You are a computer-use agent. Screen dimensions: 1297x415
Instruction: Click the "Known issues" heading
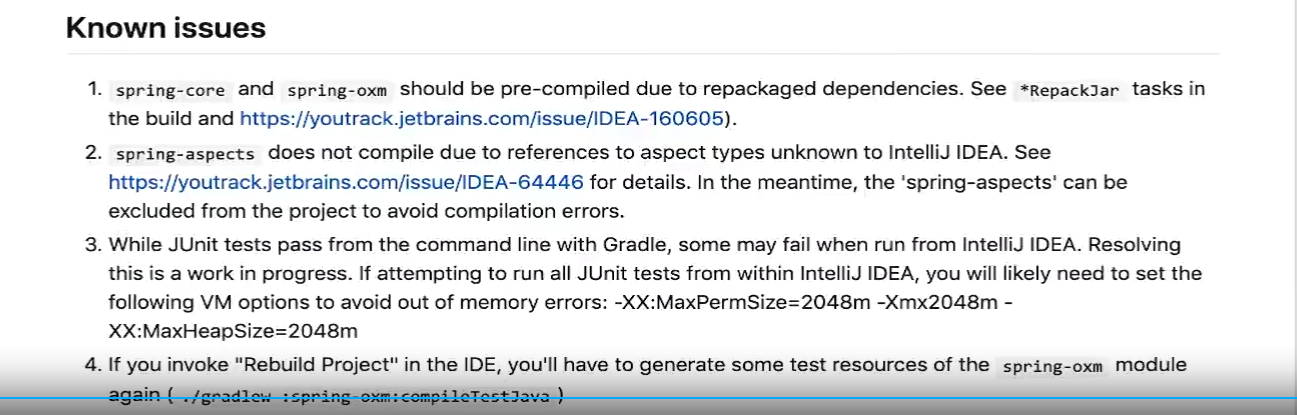166,28
